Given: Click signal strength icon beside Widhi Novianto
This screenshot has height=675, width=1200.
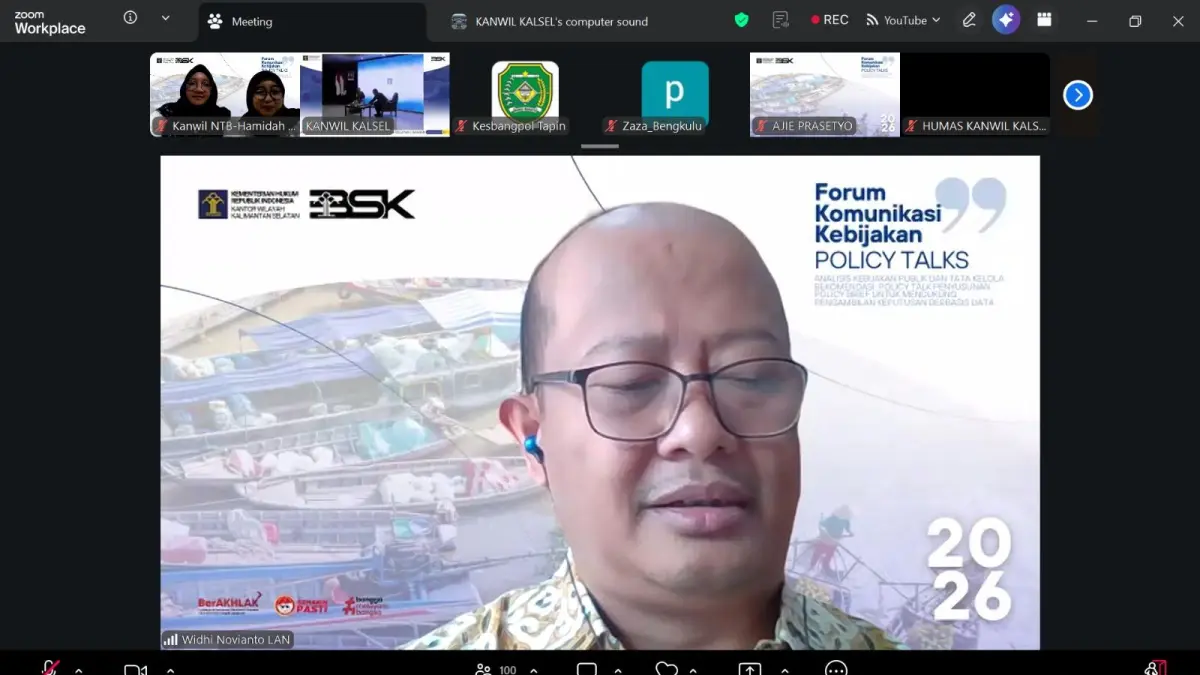Looking at the screenshot, I should coord(171,640).
